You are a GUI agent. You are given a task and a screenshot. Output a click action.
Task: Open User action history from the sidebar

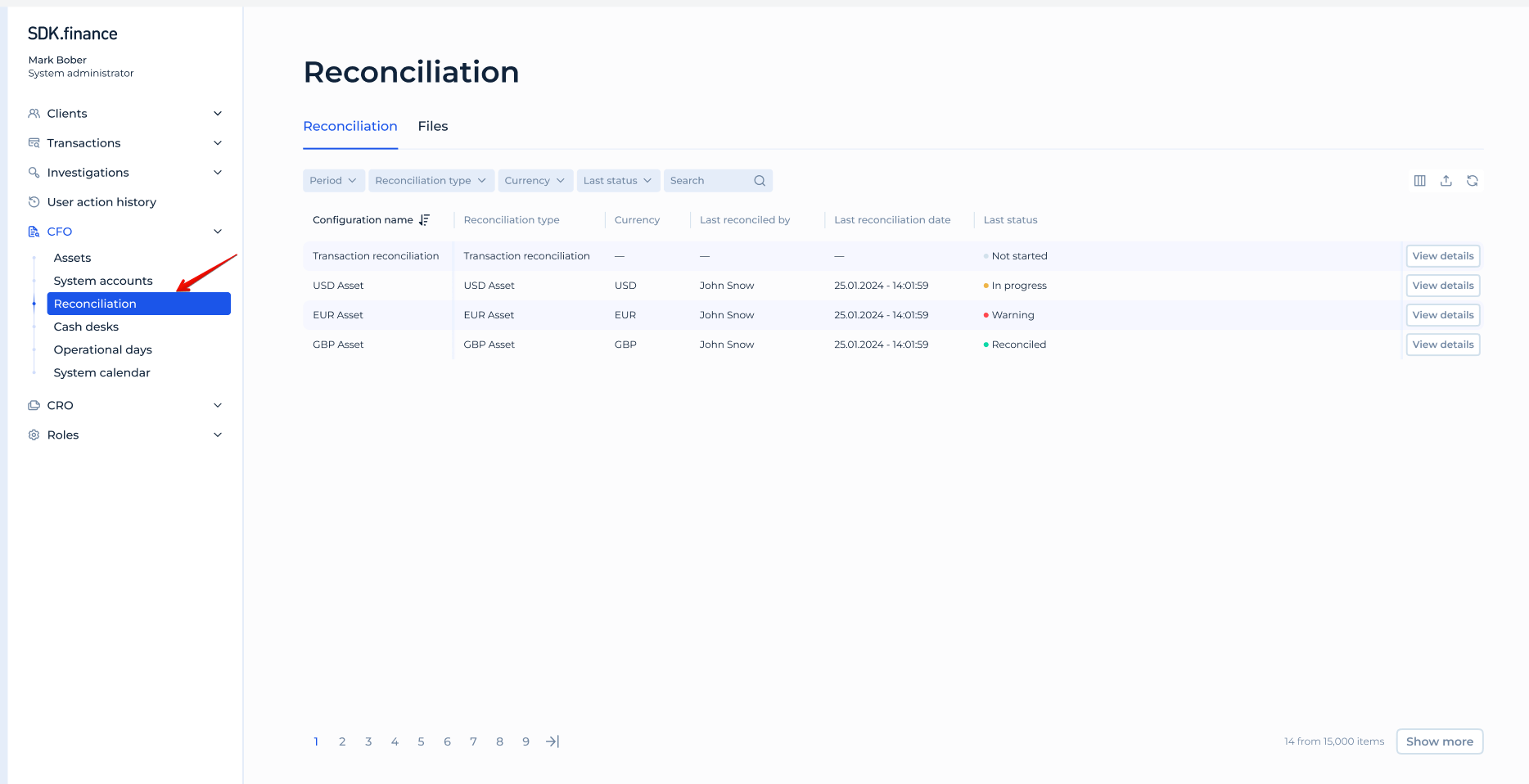pyautogui.click(x=101, y=202)
